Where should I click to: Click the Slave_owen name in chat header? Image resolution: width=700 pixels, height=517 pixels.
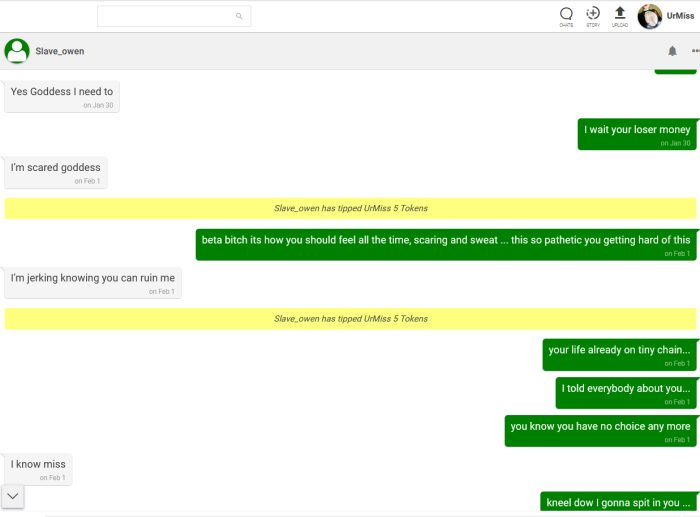(60, 51)
